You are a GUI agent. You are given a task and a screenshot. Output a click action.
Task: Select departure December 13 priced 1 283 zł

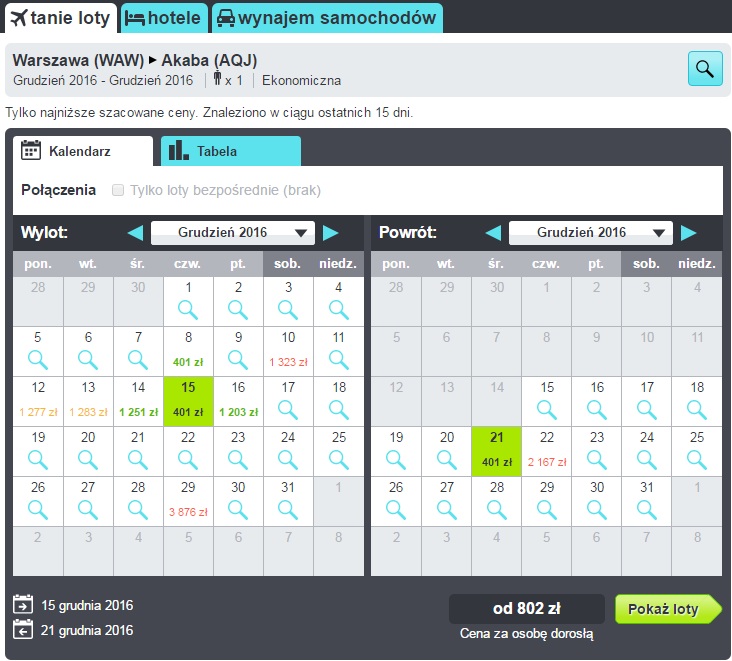(88, 401)
